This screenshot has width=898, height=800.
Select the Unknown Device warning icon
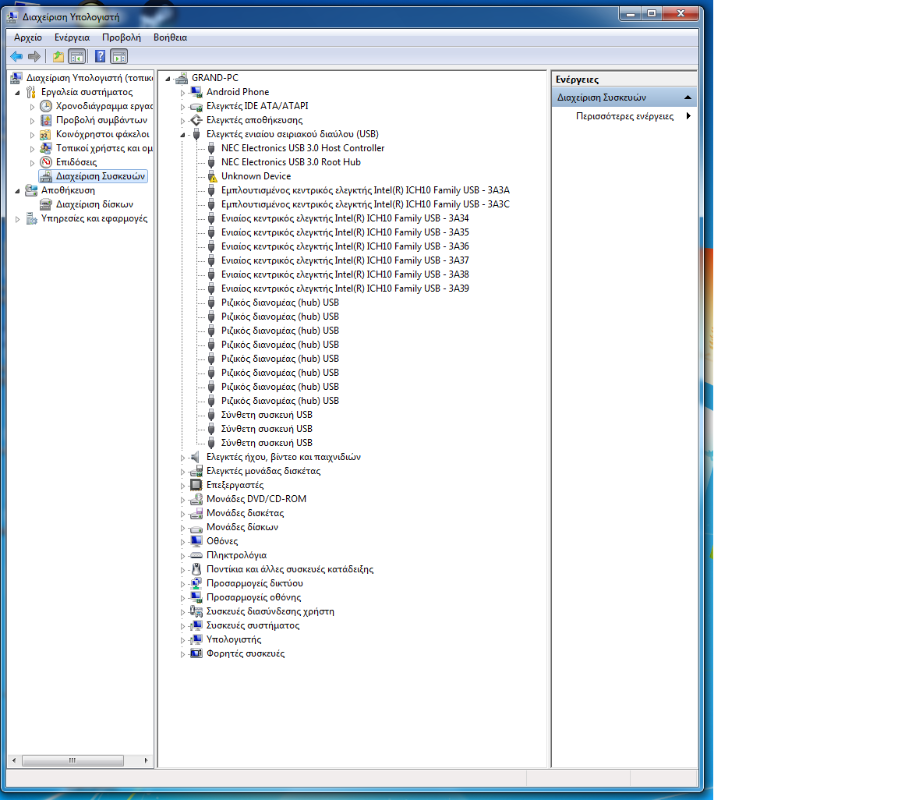click(211, 176)
